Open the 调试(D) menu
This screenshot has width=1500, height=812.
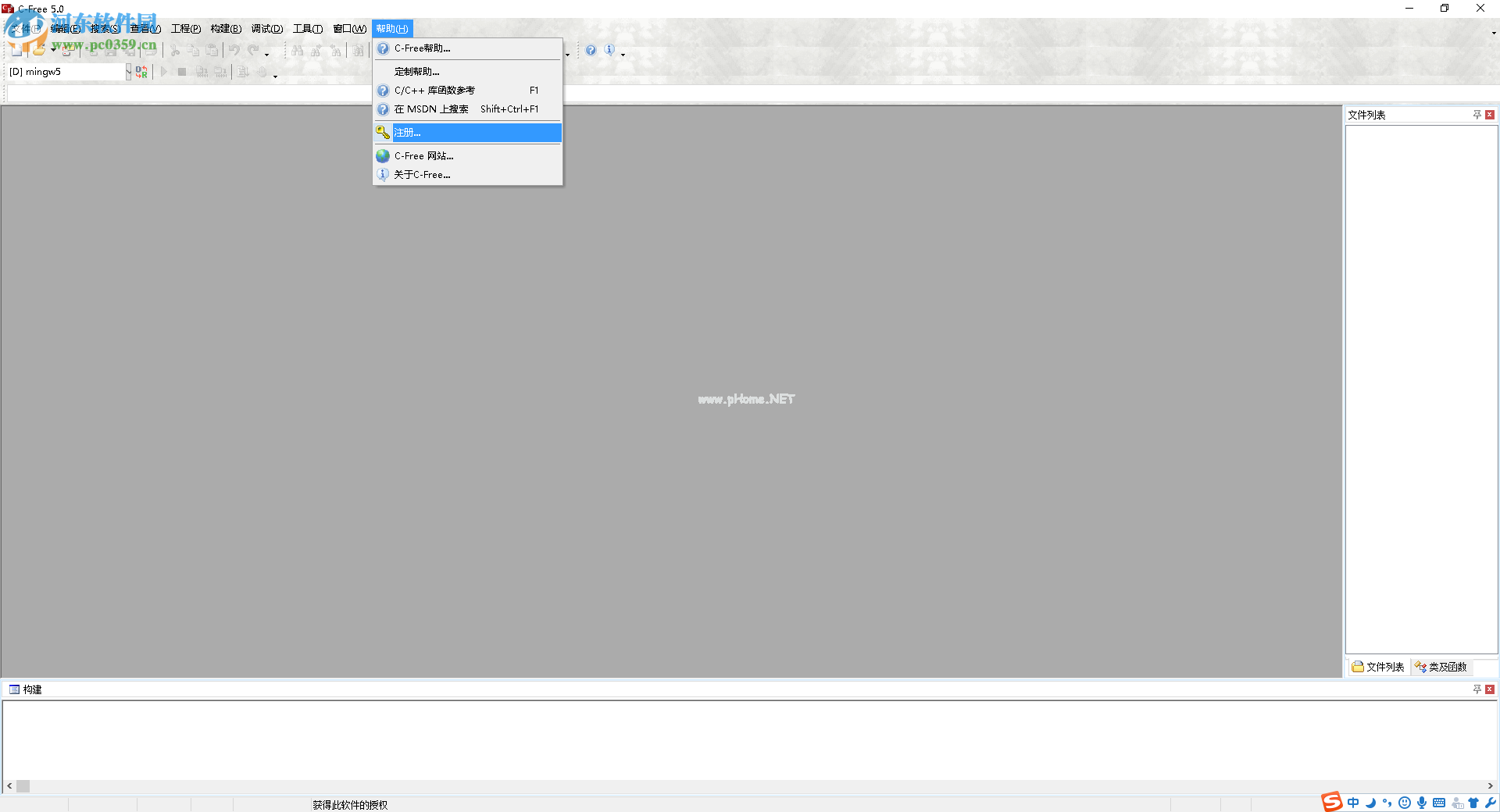coord(267,29)
